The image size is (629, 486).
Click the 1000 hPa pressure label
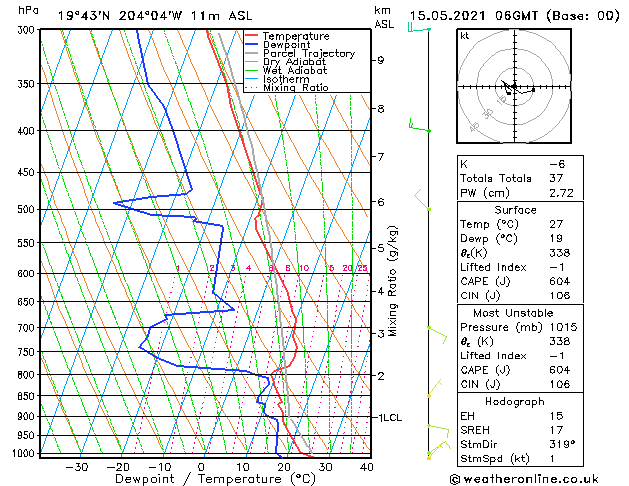coord(26,454)
